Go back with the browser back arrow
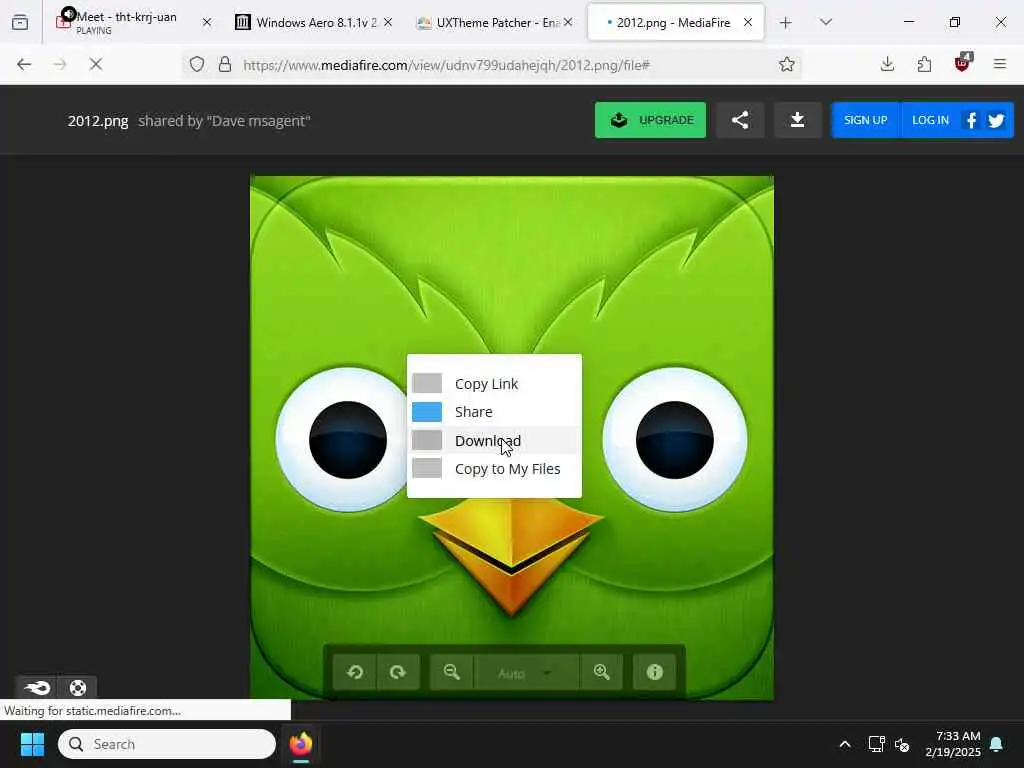This screenshot has width=1024, height=768. tap(24, 64)
